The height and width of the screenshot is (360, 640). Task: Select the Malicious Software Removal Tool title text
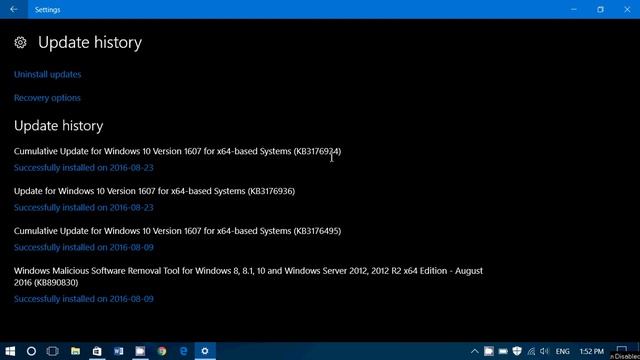[248, 276]
